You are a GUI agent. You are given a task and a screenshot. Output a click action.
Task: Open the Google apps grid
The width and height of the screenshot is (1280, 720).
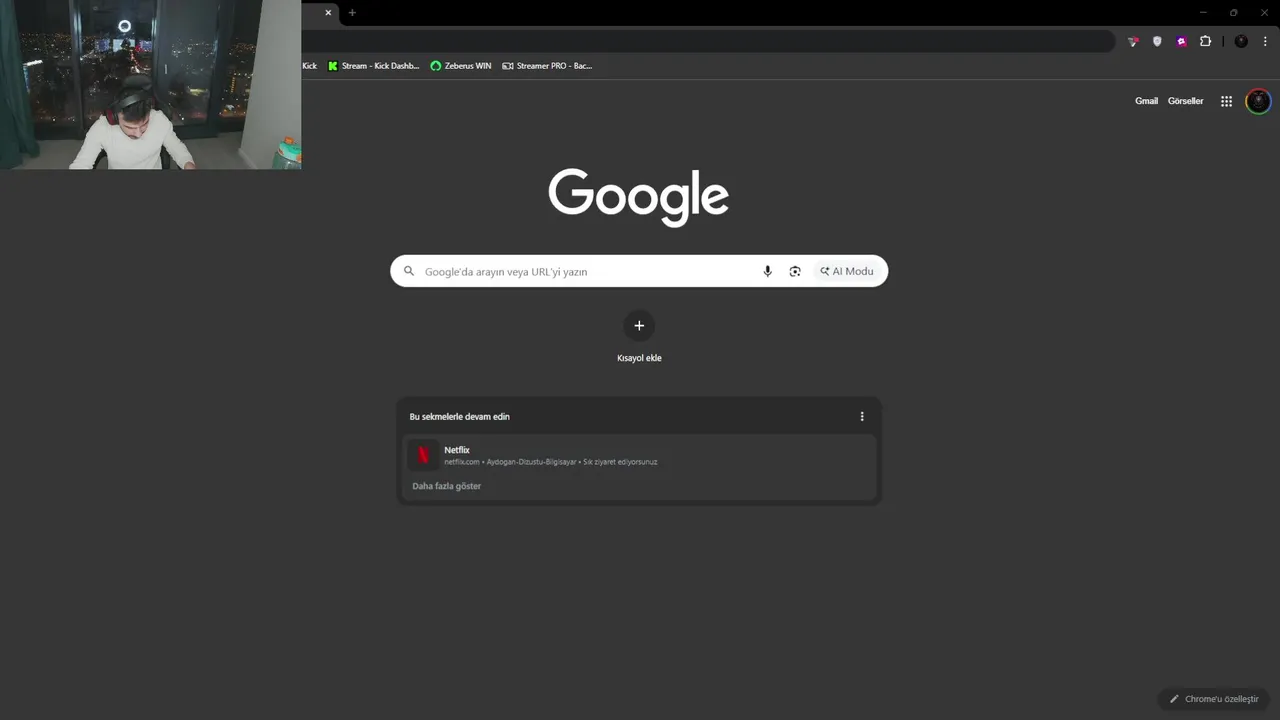point(1226,101)
